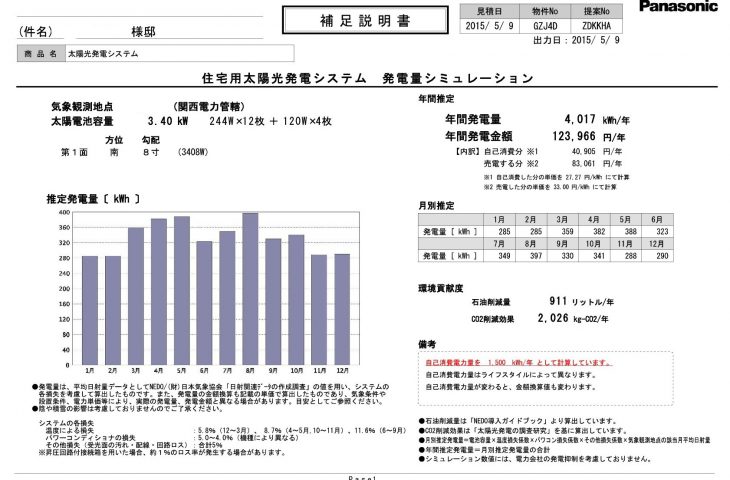The image size is (730, 480).
Task: Select the 様邸 name text
Action: coord(143,32)
